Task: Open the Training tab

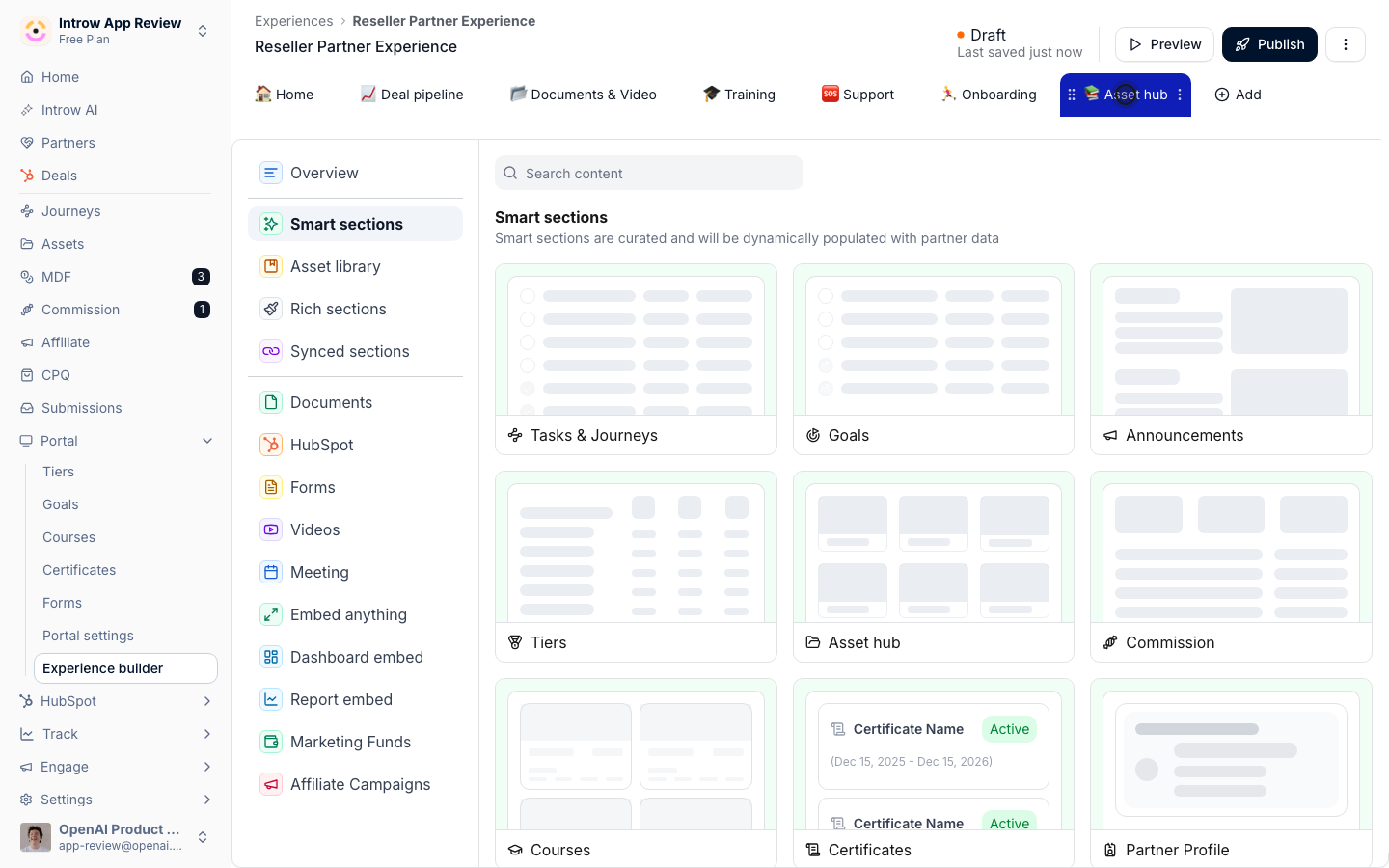Action: click(x=740, y=95)
